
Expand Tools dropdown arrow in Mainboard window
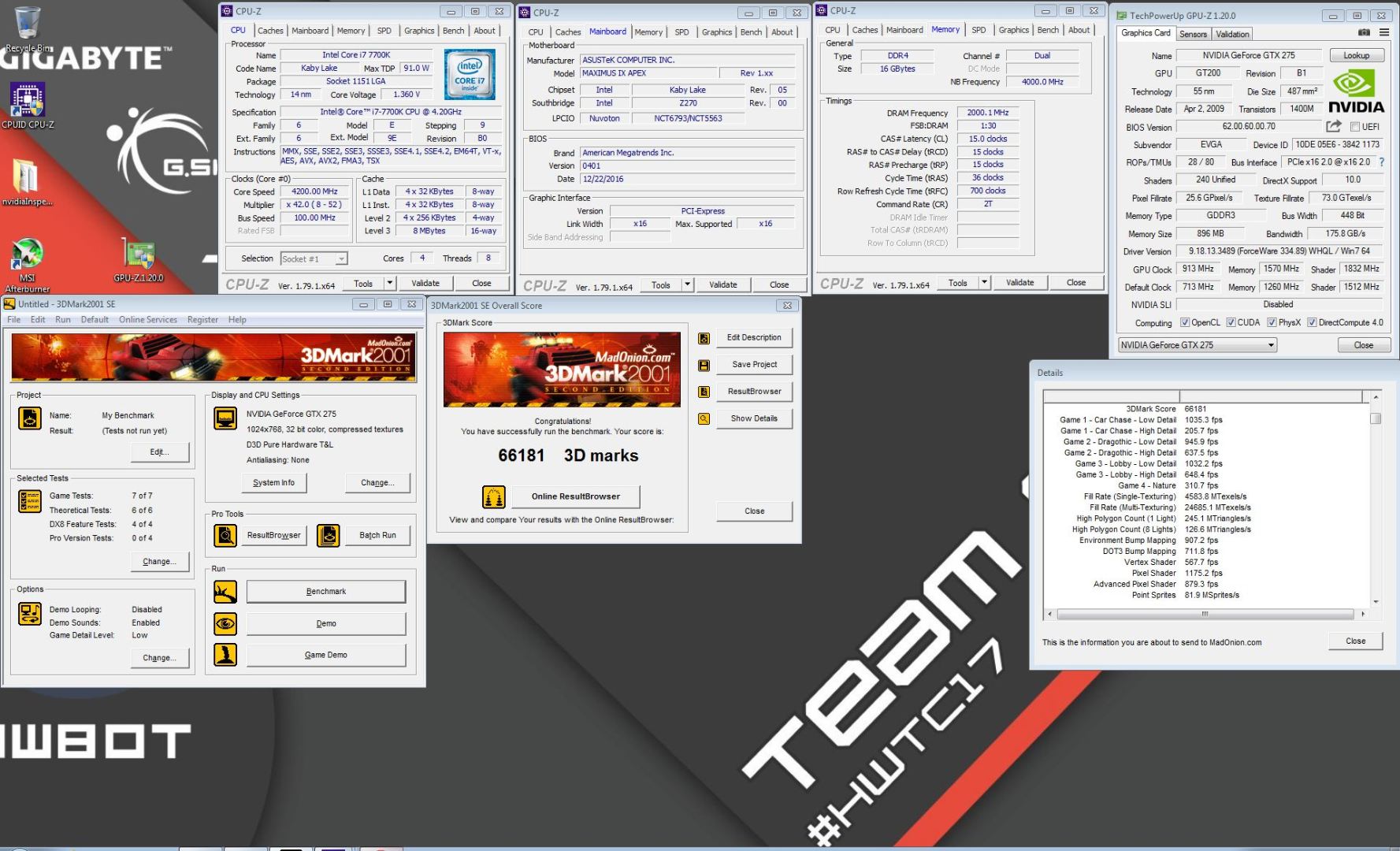[687, 284]
